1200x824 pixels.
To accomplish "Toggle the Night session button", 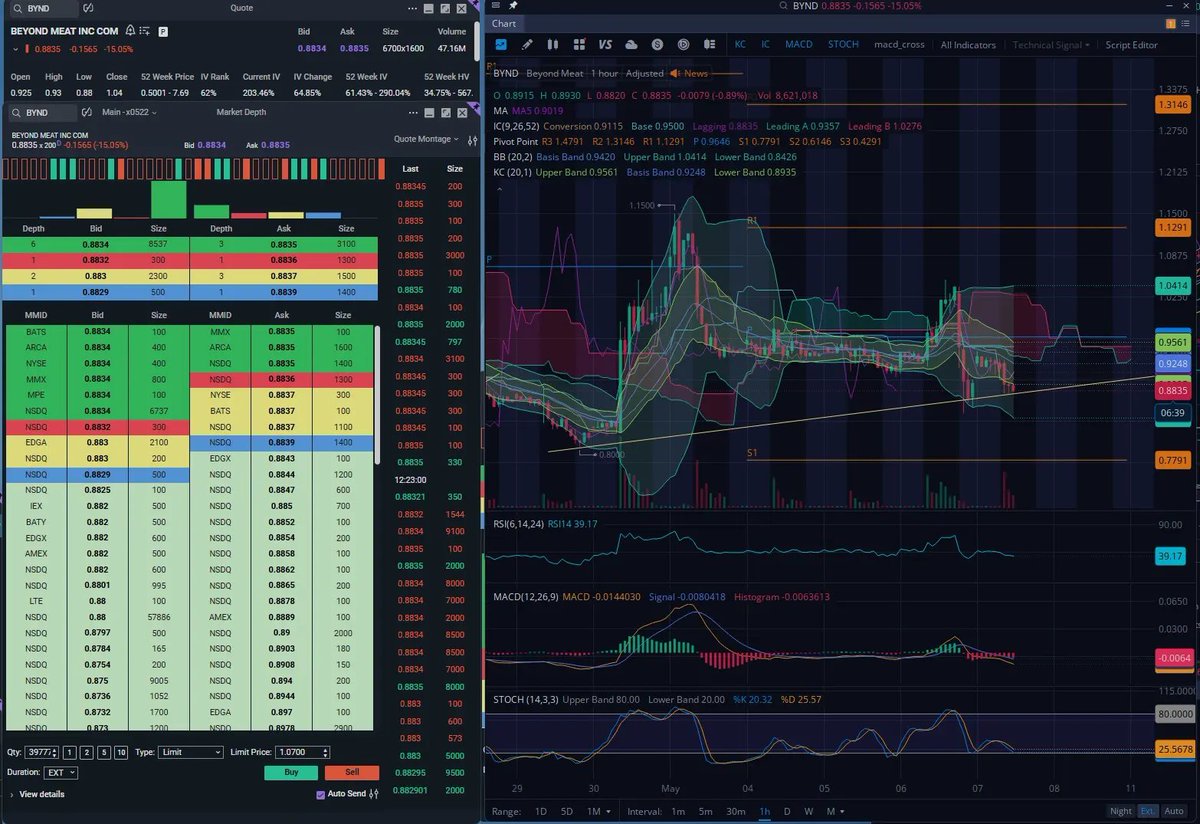I will [x=1121, y=811].
